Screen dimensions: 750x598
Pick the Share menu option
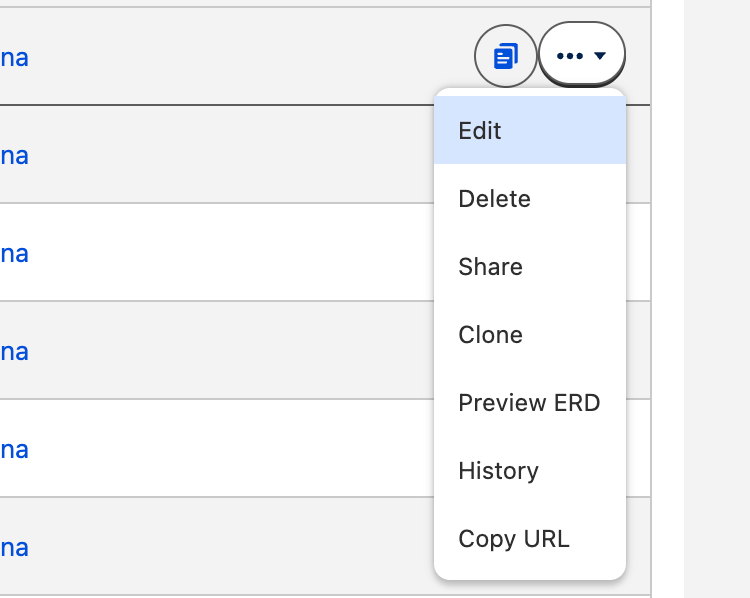click(x=530, y=266)
